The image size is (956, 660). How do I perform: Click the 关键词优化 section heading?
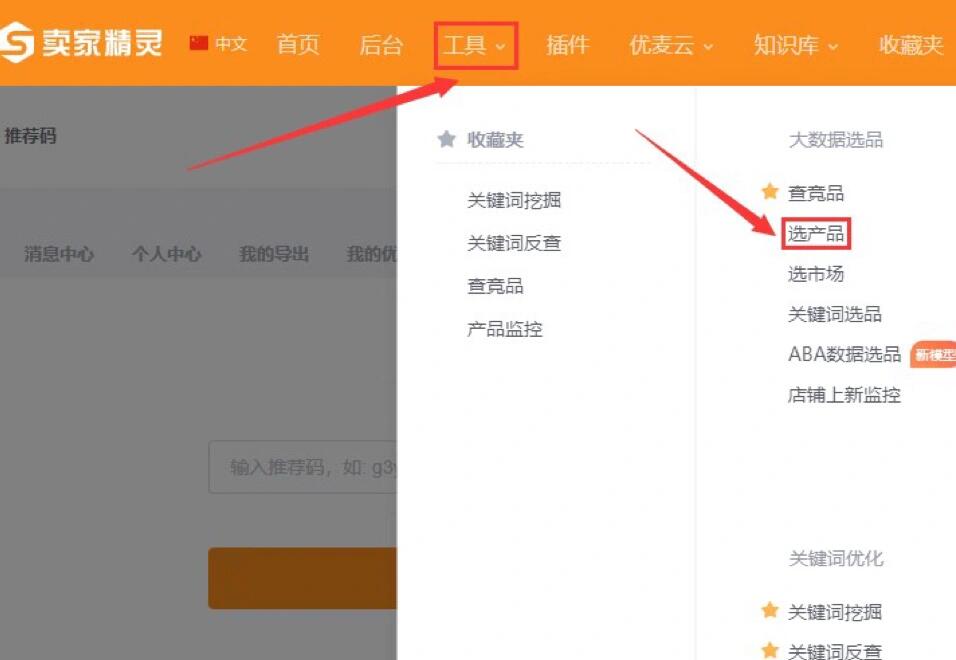836,558
